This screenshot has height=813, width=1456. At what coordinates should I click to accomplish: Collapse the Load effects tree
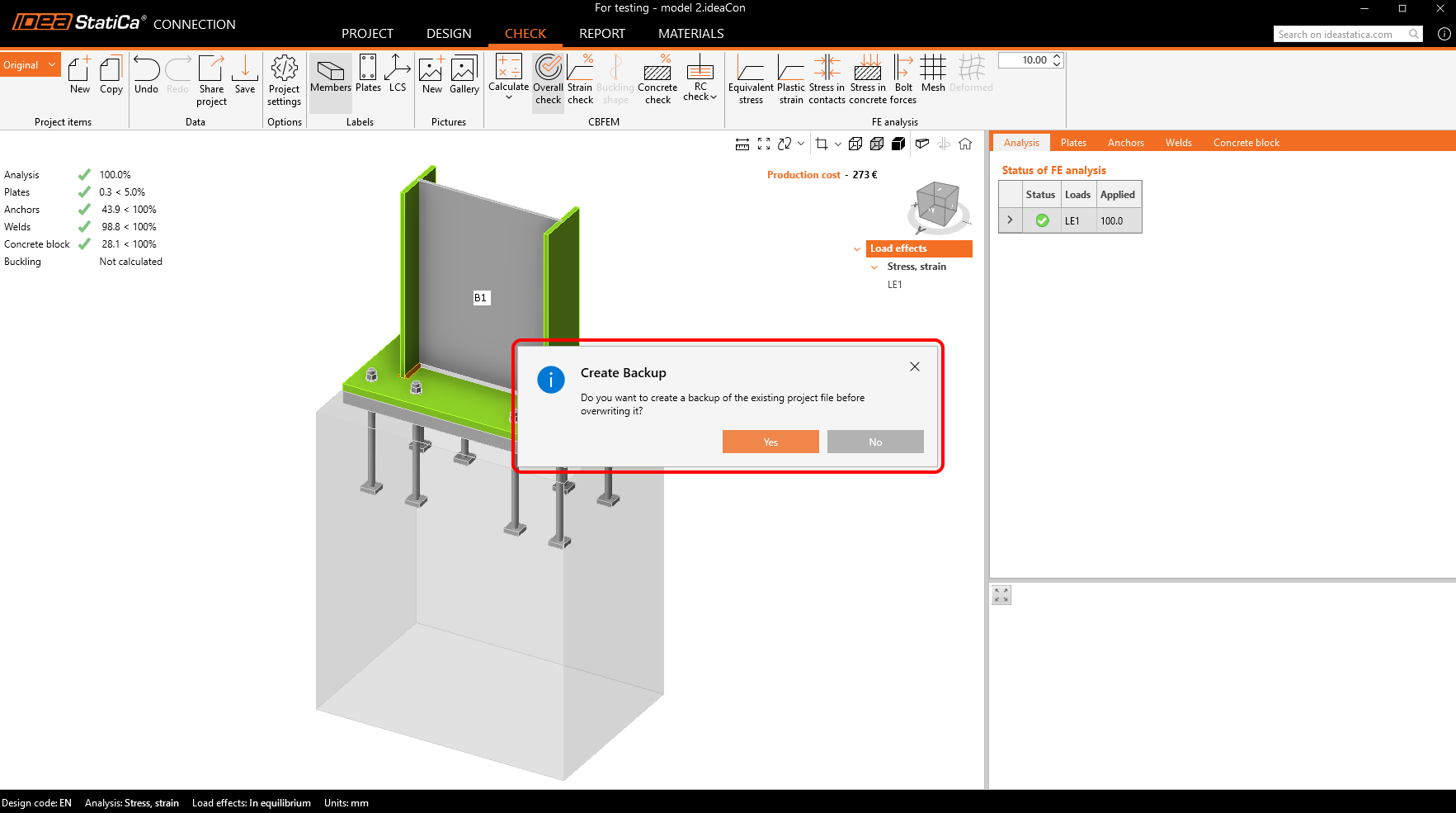tap(857, 248)
